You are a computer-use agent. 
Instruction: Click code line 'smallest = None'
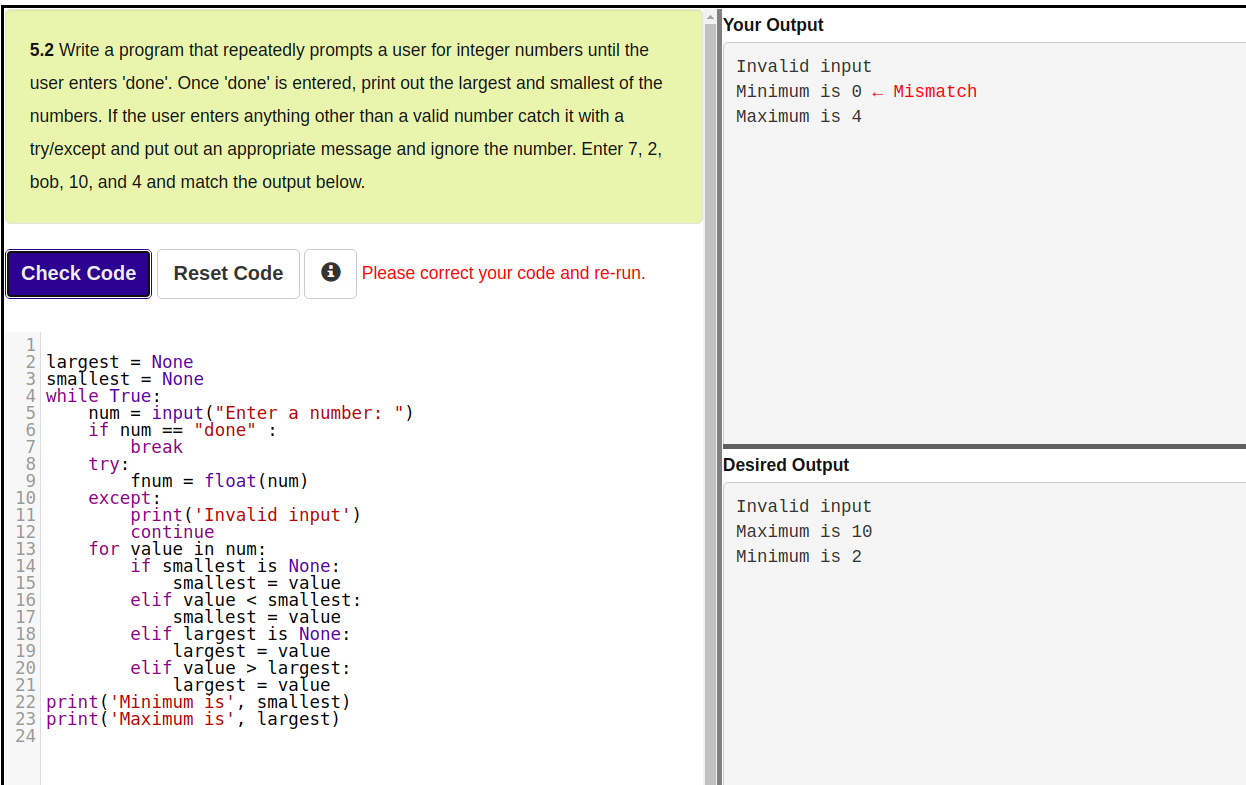125,379
